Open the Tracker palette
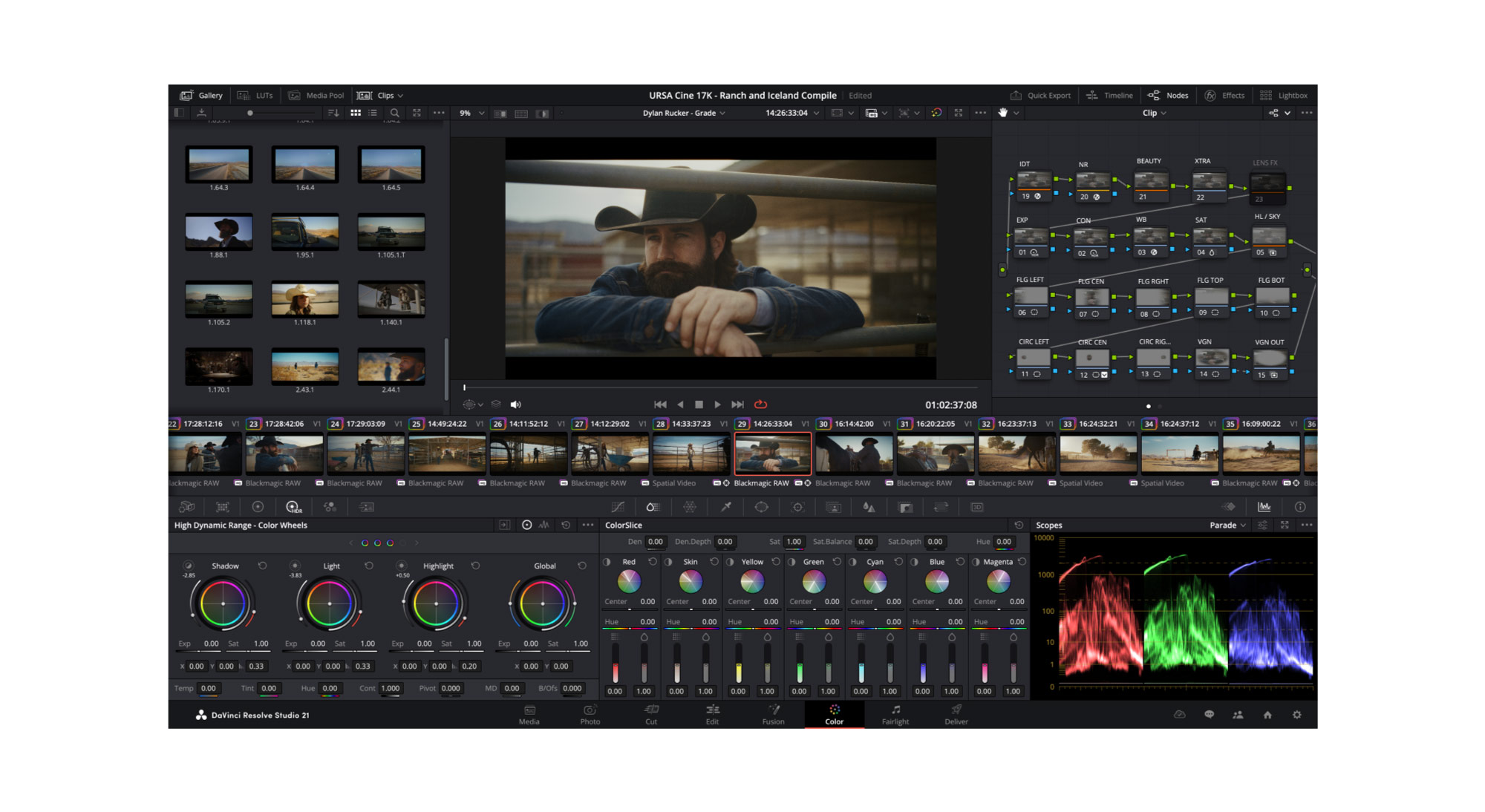The image size is (1485, 812). coord(798,507)
